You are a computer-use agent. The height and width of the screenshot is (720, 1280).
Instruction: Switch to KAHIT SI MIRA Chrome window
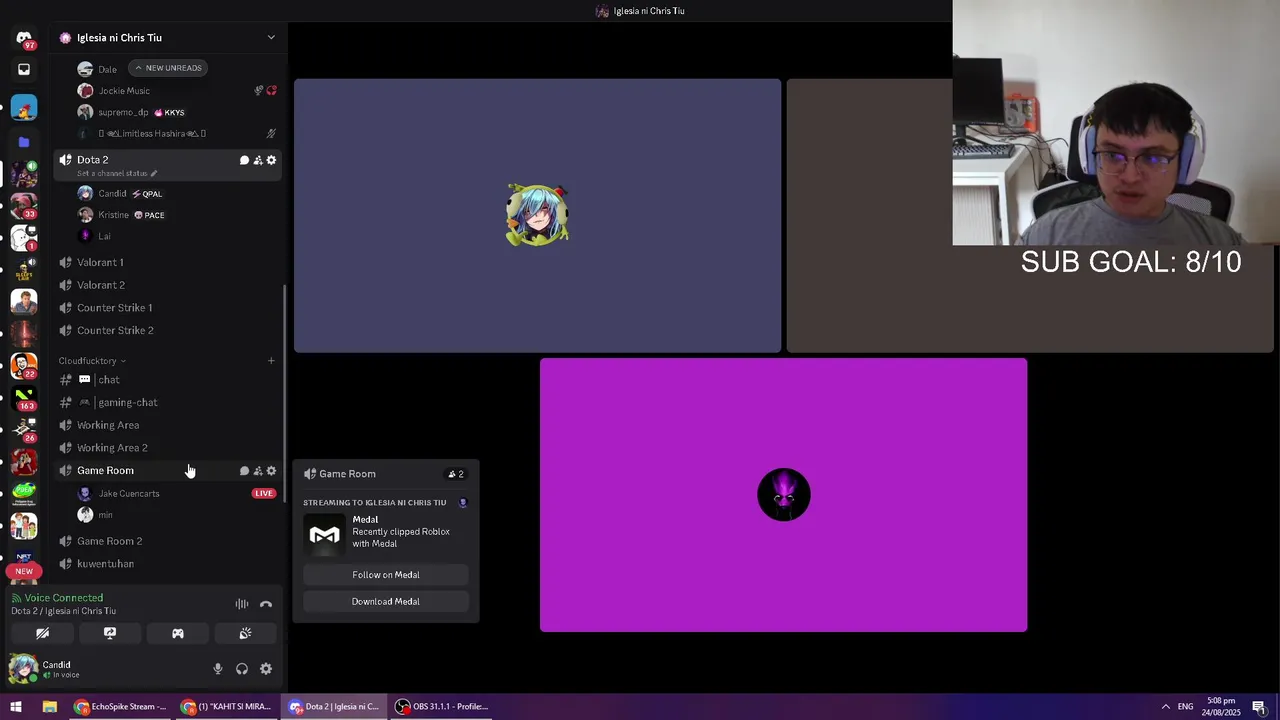[227, 706]
